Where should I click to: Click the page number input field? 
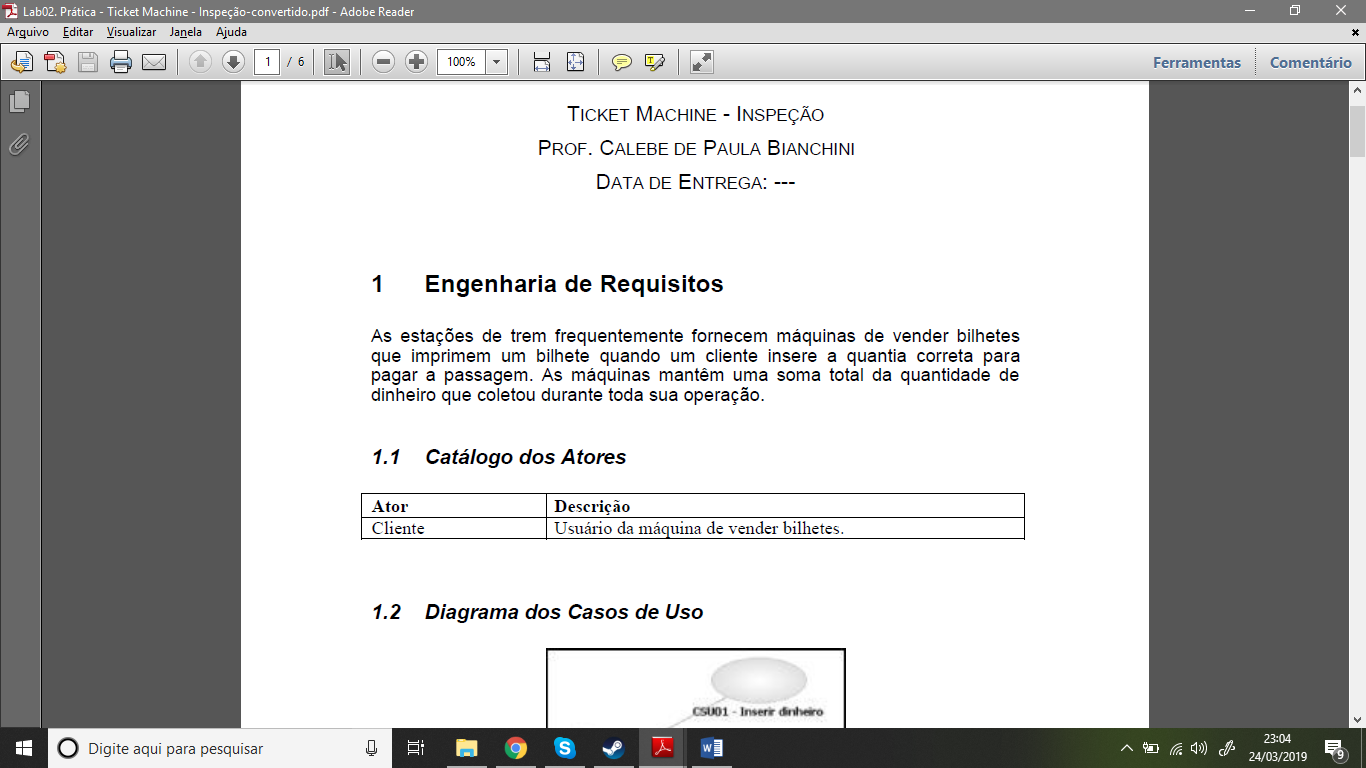(267, 62)
